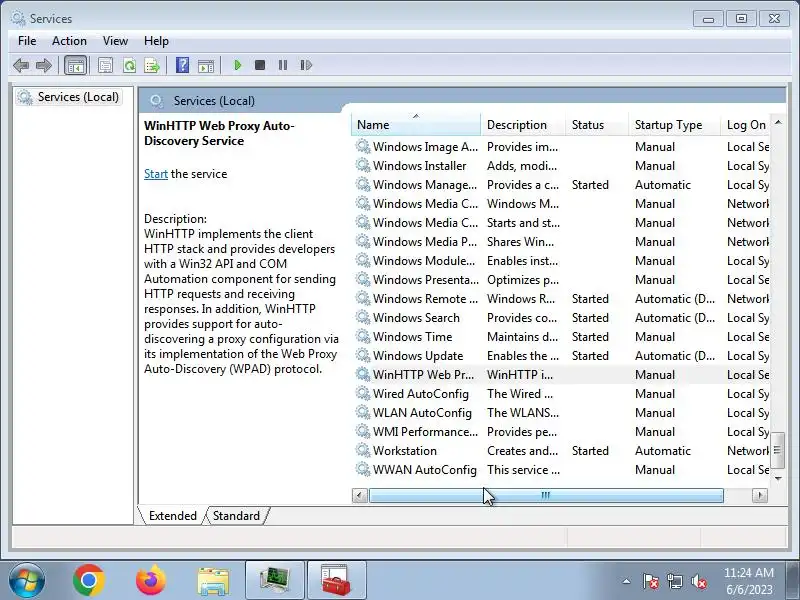
Task: Select the Windows Image A... service row
Action: pos(561,146)
